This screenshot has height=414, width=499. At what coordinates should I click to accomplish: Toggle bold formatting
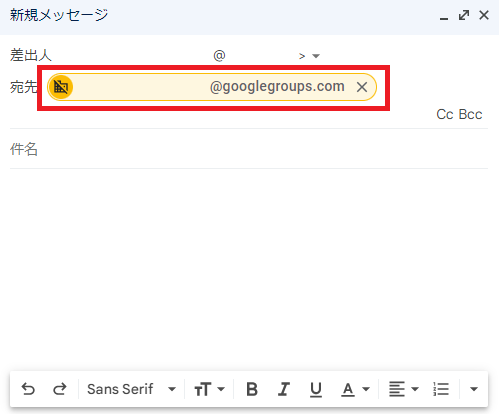pyautogui.click(x=252, y=389)
